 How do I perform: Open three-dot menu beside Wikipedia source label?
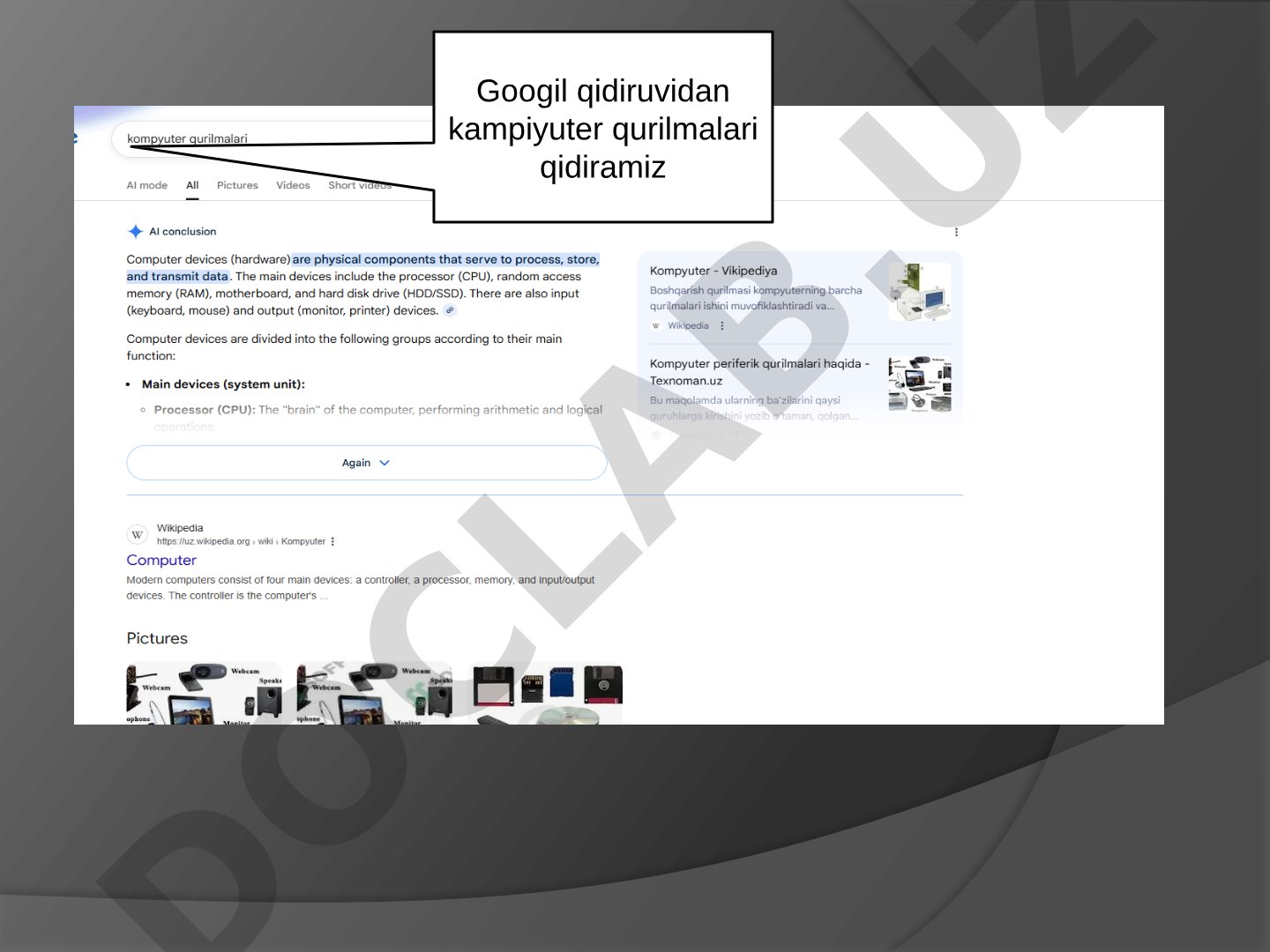point(722,326)
